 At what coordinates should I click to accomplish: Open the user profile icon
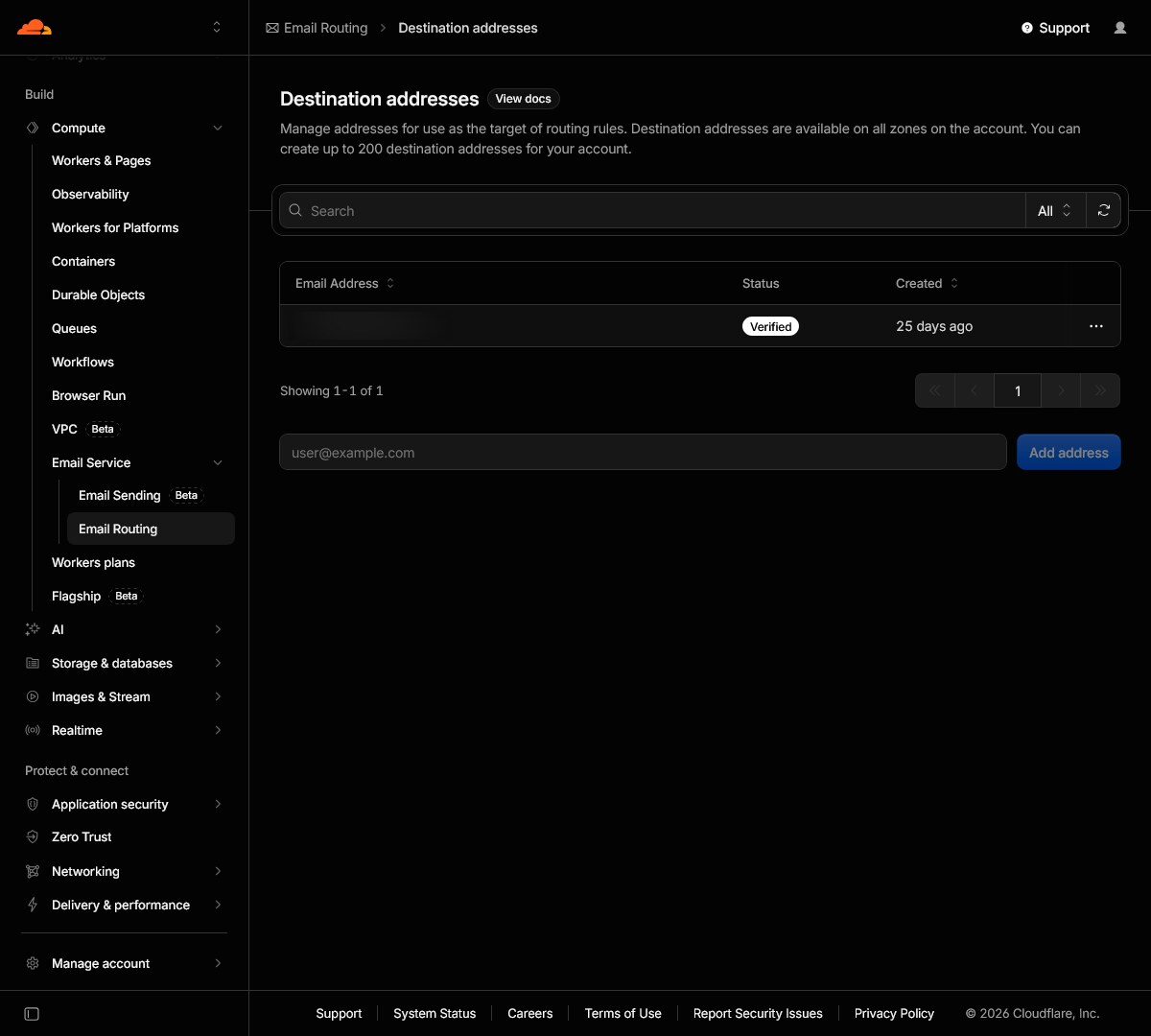coord(1120,28)
